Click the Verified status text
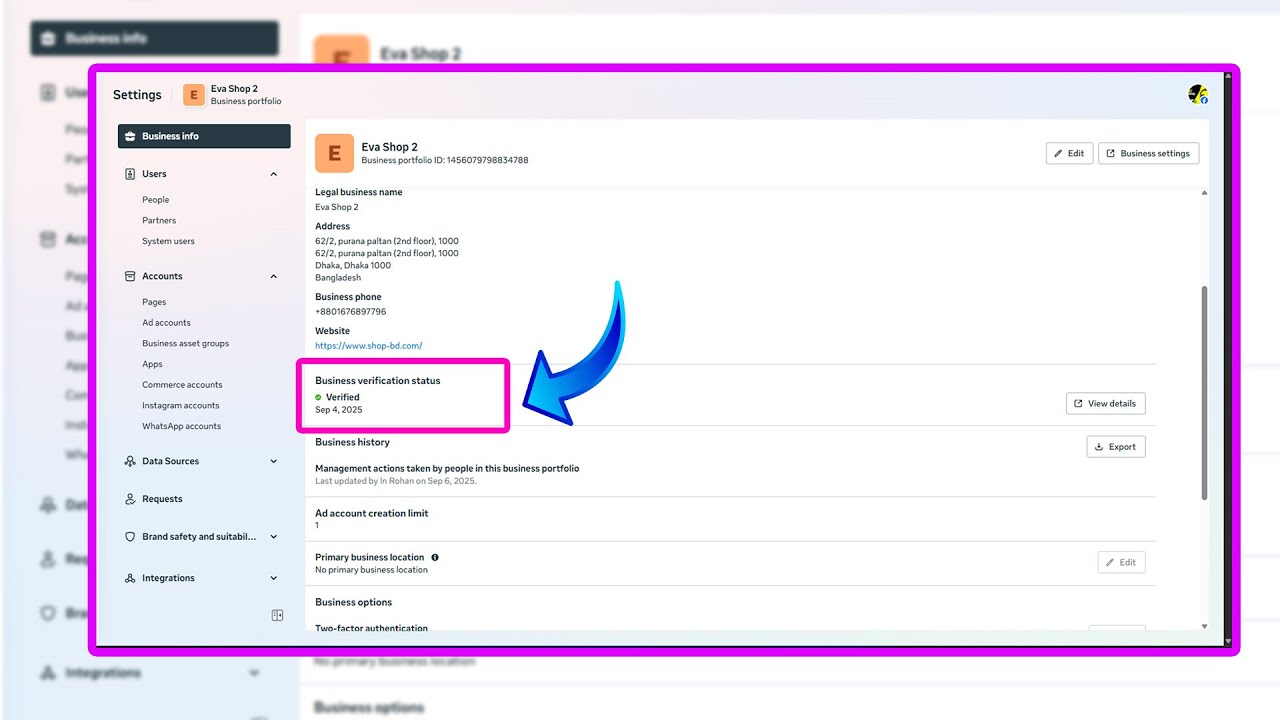Screen dimensions: 1280x720 click(343, 397)
